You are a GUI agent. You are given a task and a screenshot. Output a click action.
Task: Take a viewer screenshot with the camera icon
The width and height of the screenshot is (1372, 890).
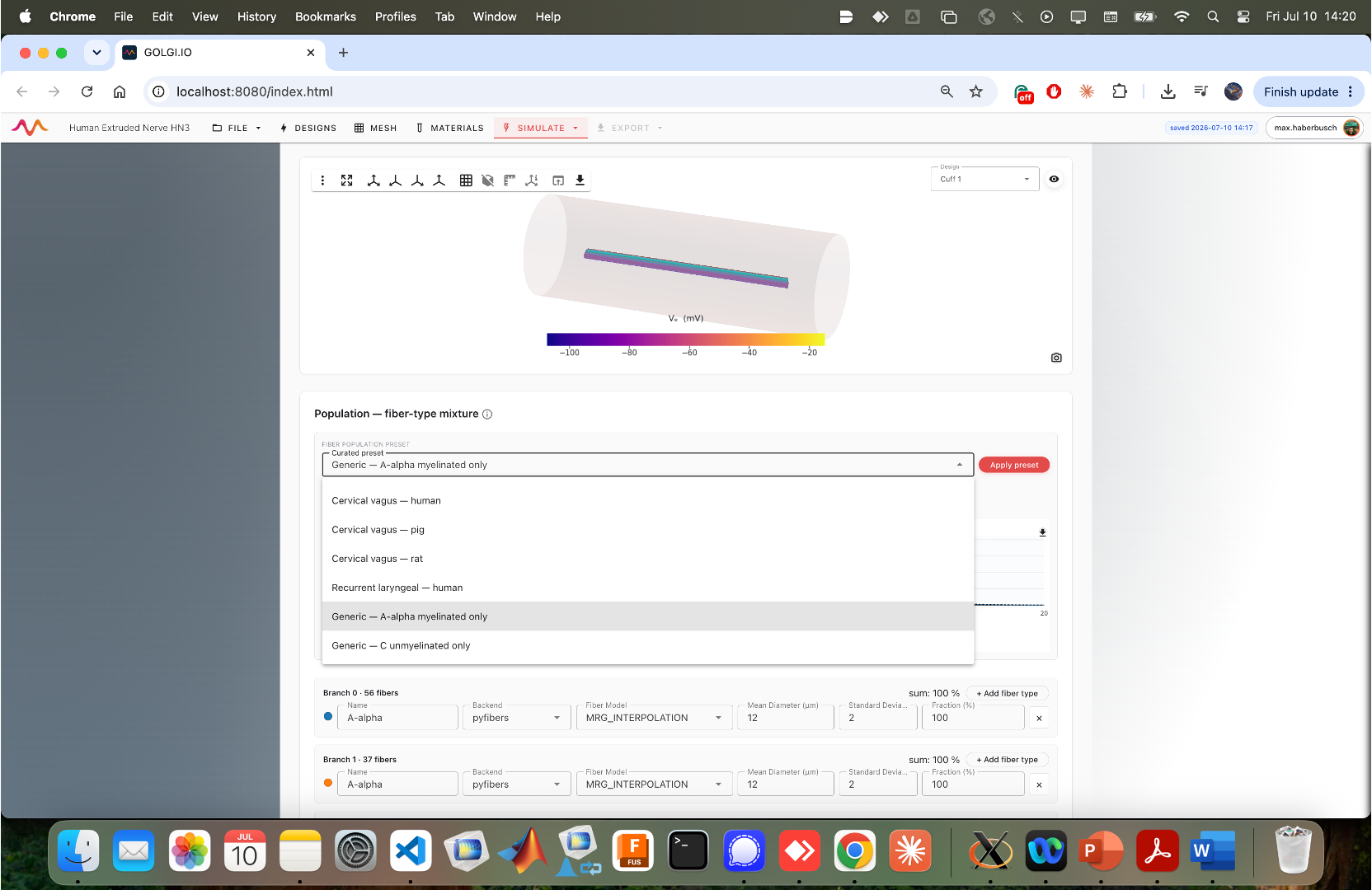[1056, 358]
